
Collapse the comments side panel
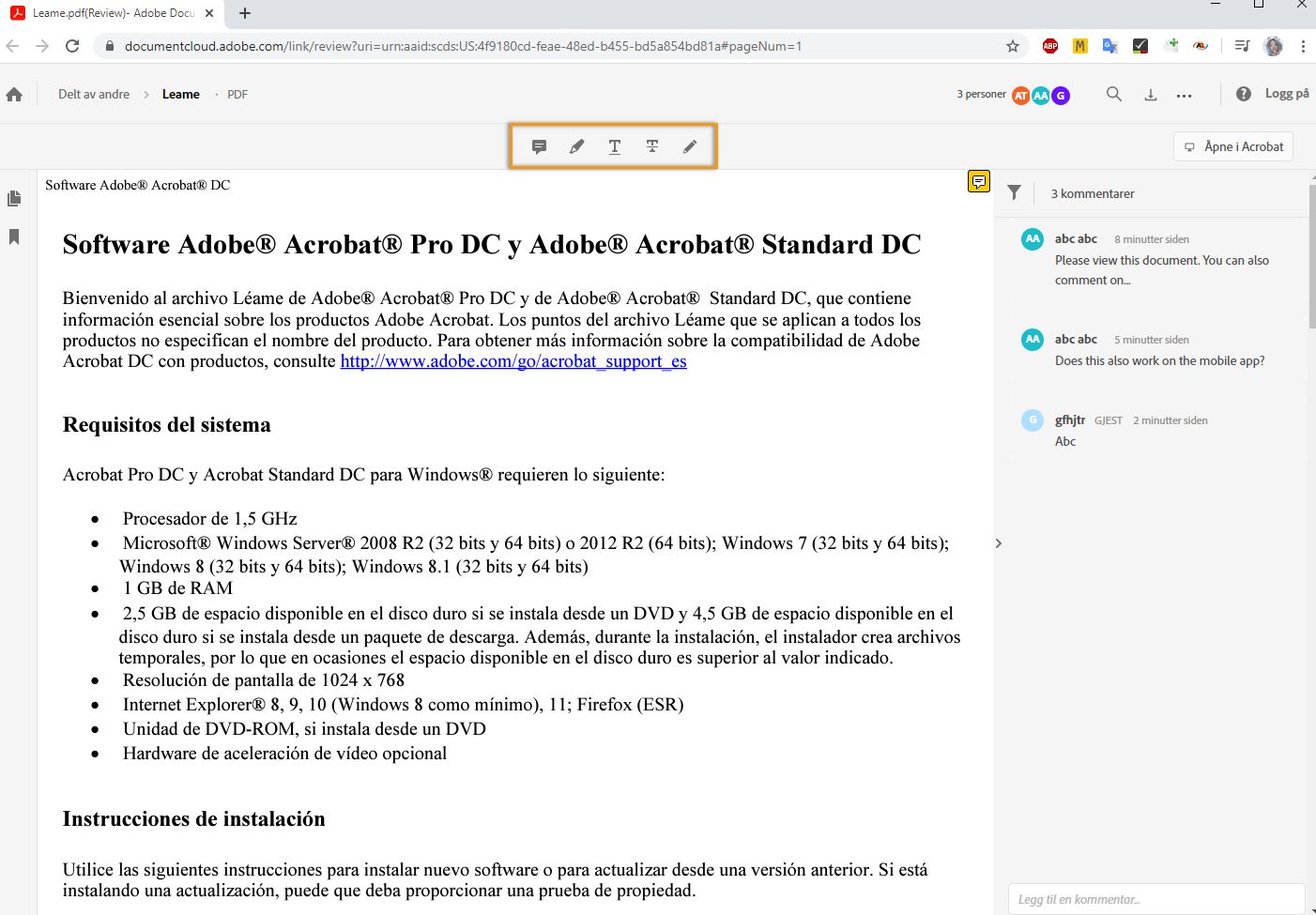999,543
